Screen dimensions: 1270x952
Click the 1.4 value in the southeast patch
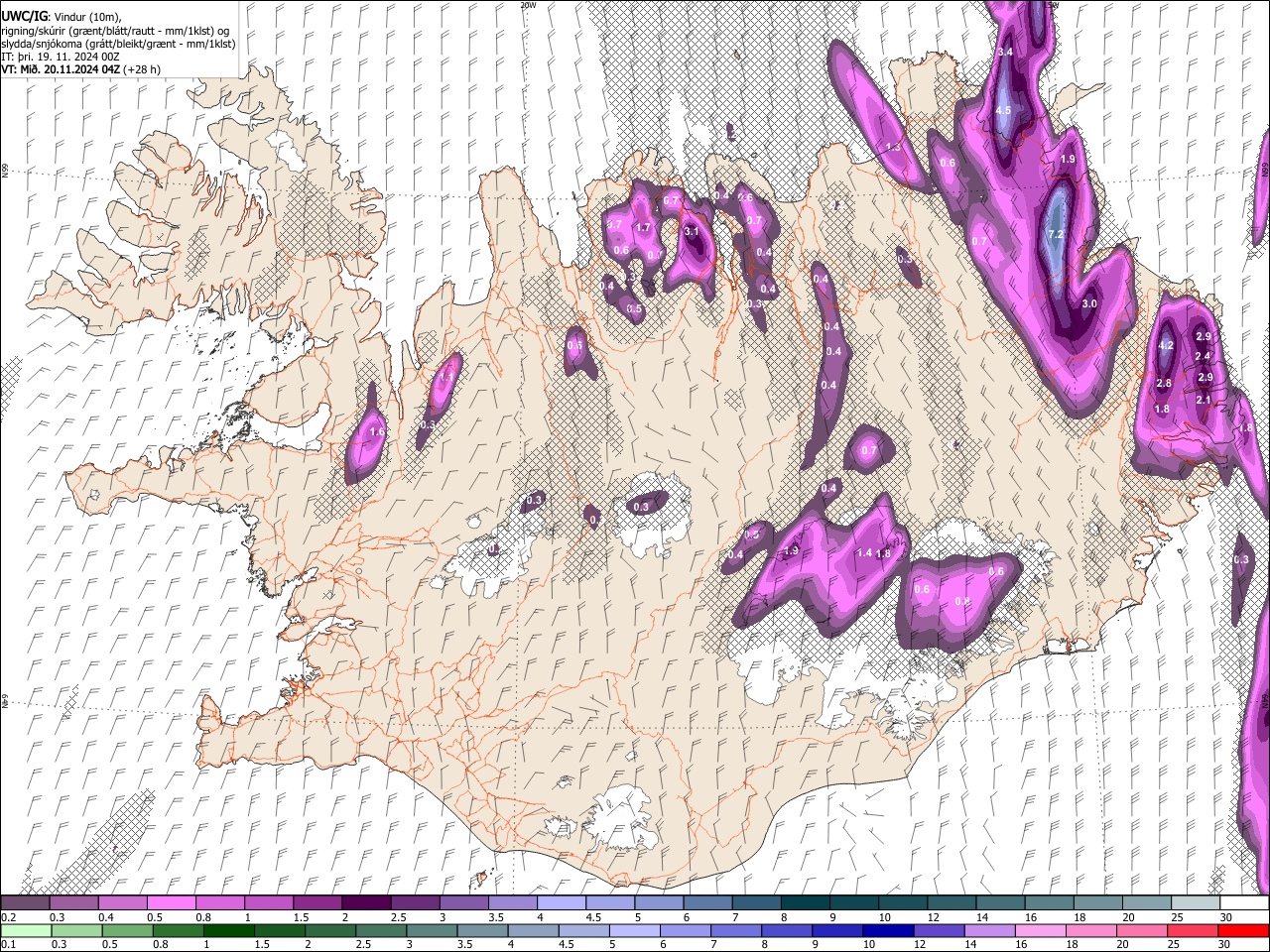(x=864, y=553)
